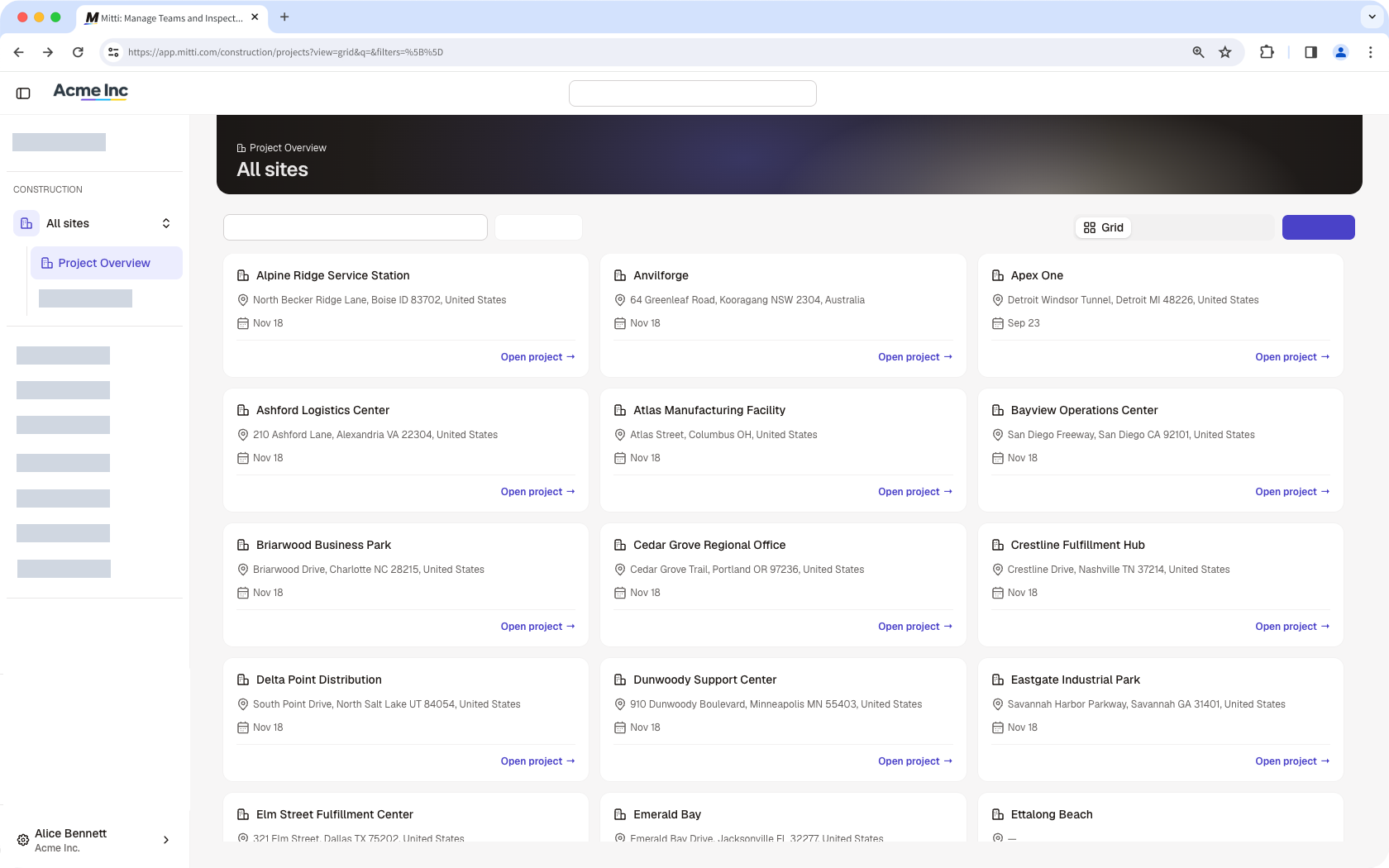Click the settings gear beside Alice Bennett
This screenshot has height=868, width=1389.
point(23,840)
